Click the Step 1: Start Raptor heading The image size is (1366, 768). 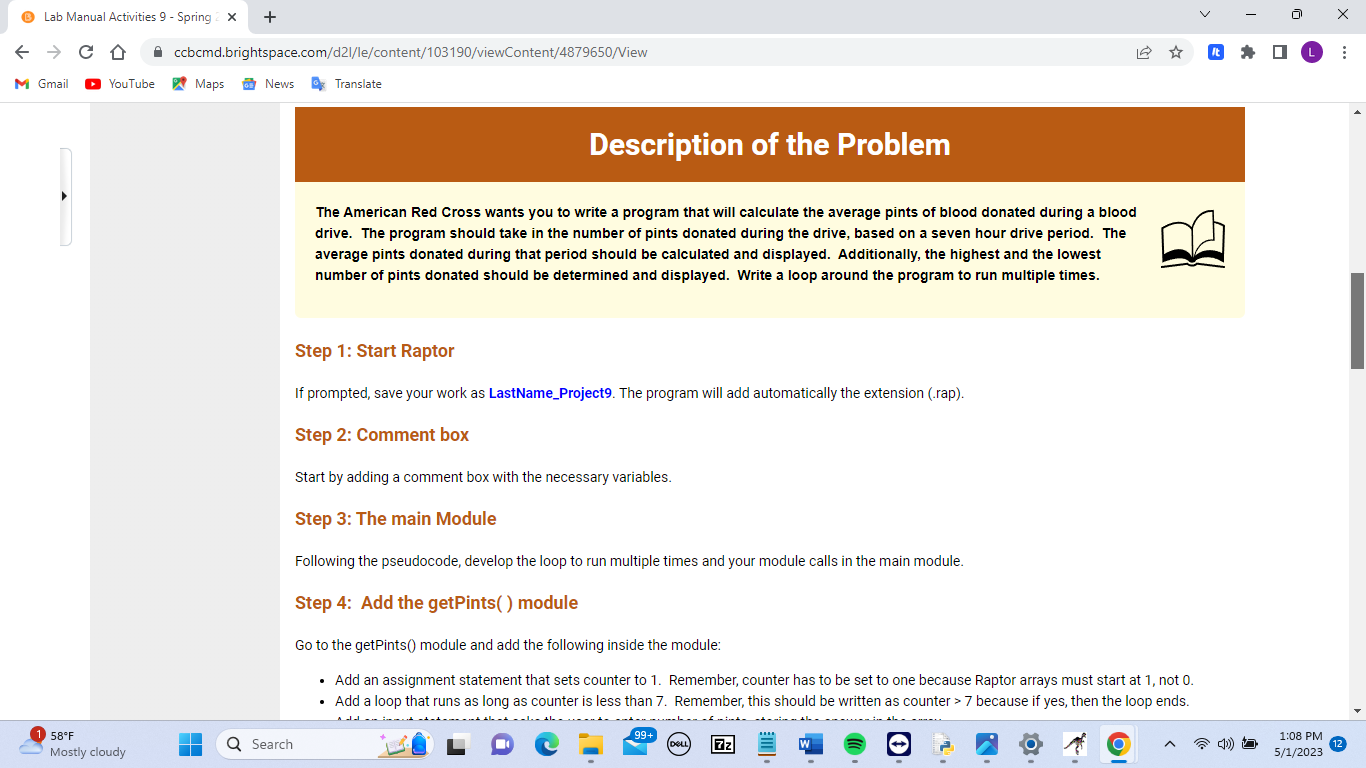coord(375,351)
